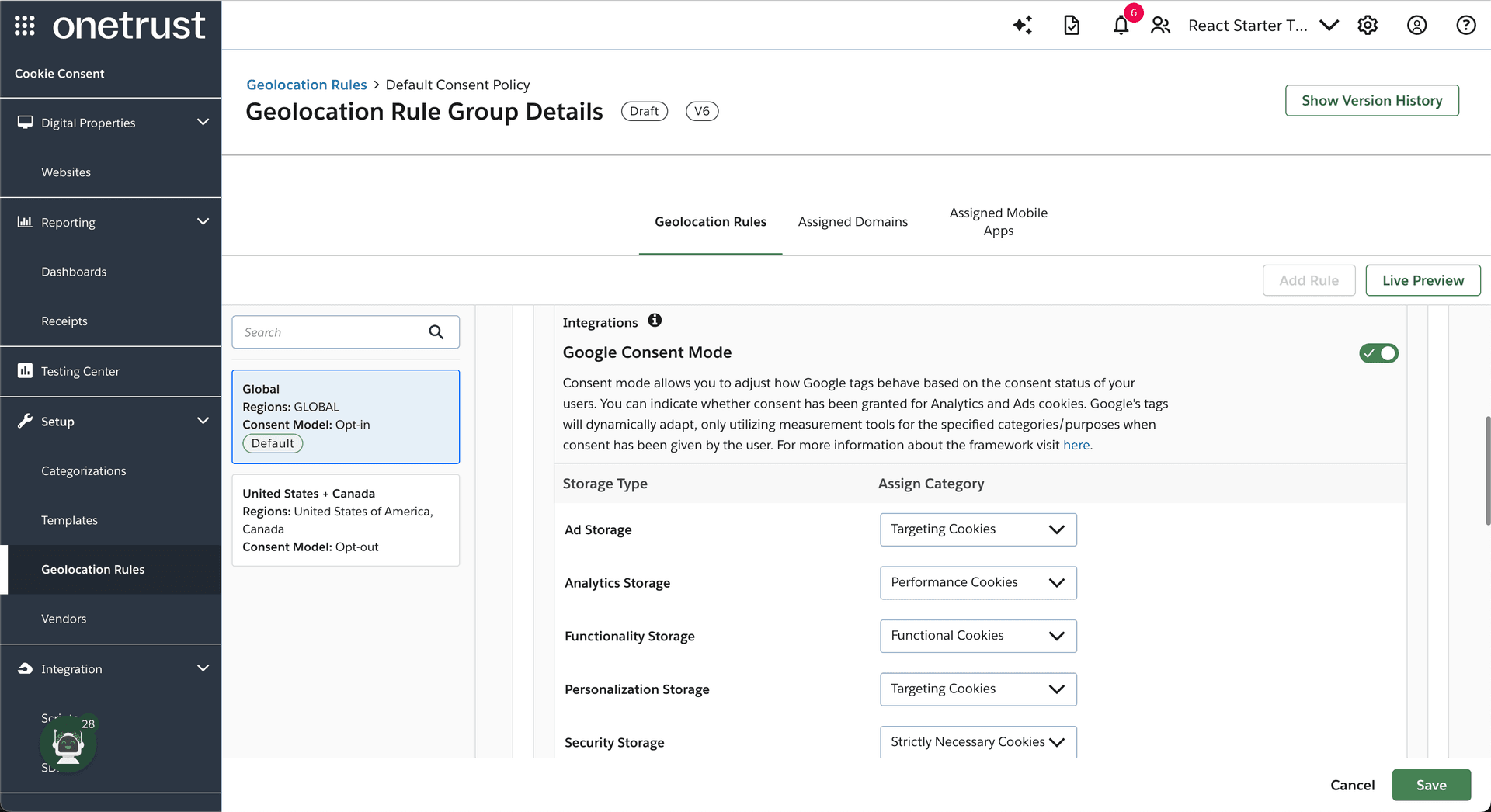Open Templates in the sidebar

[x=69, y=520]
